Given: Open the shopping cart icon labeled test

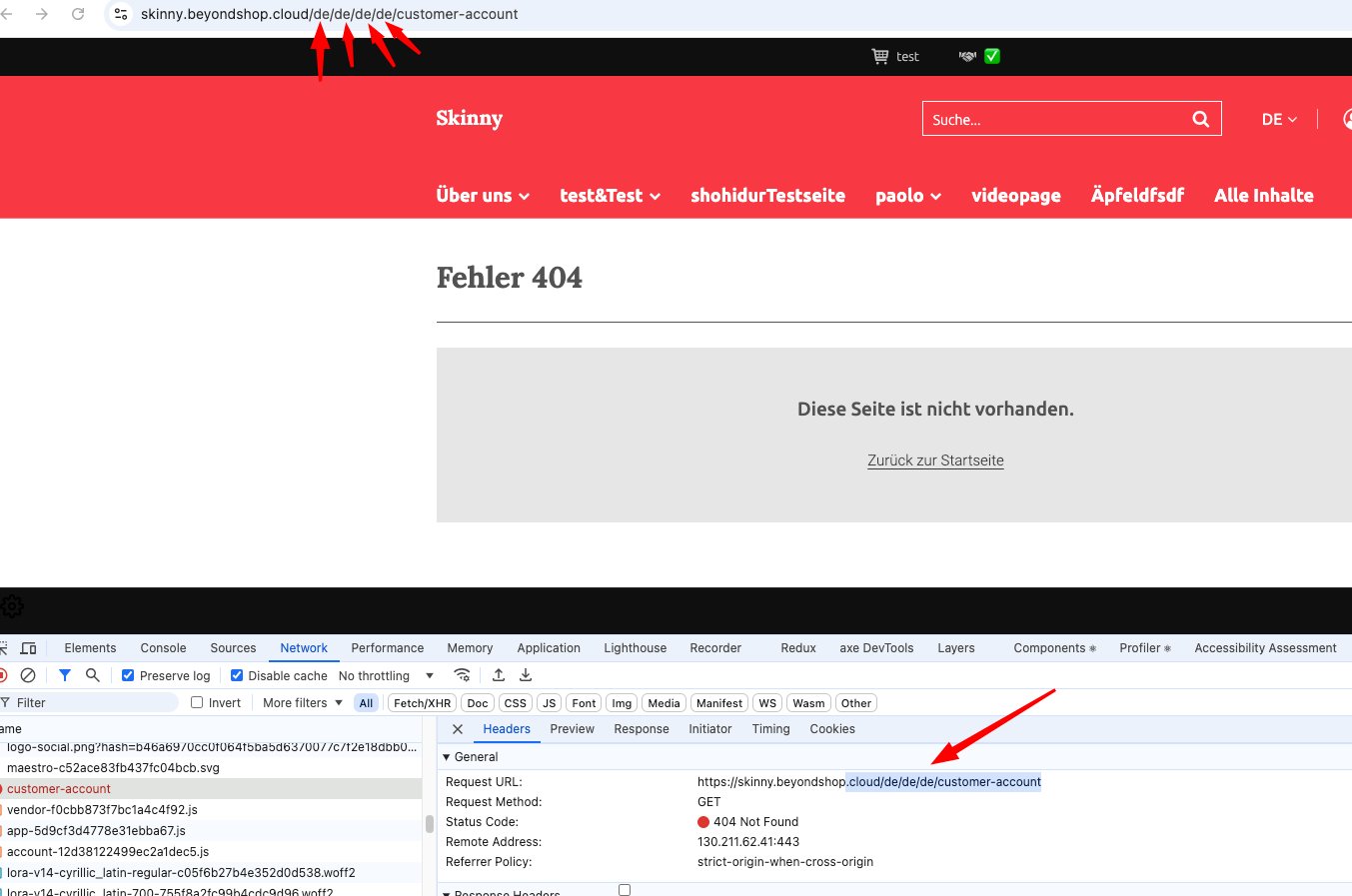Looking at the screenshot, I should point(879,56).
